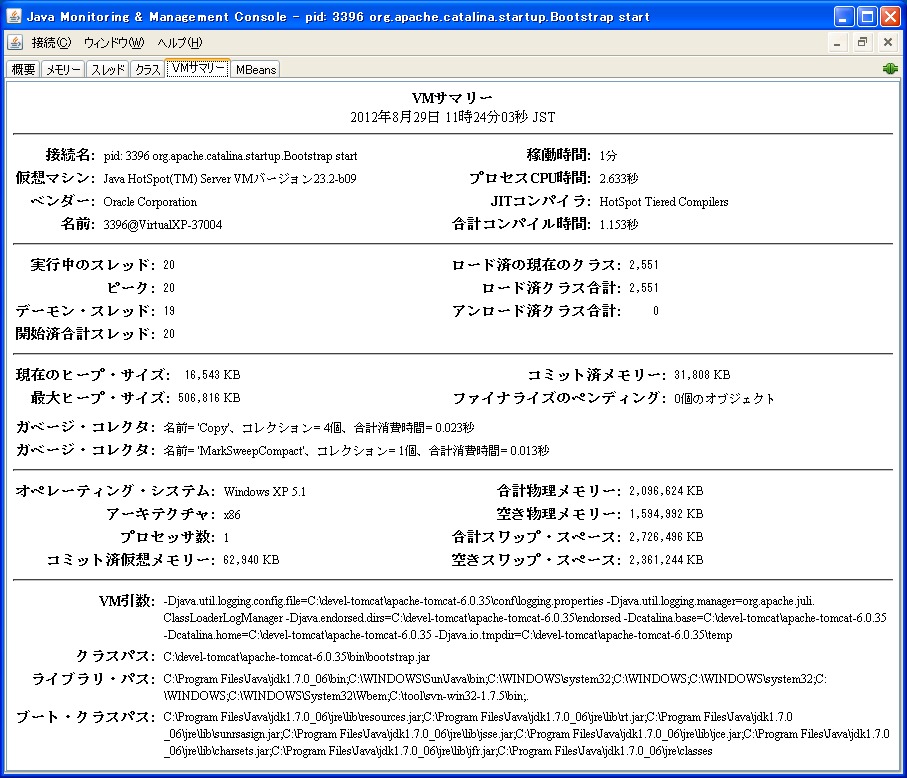The height and width of the screenshot is (778, 907).
Task: Click the committed virtual memory 62,940 KB
Action: 251,560
